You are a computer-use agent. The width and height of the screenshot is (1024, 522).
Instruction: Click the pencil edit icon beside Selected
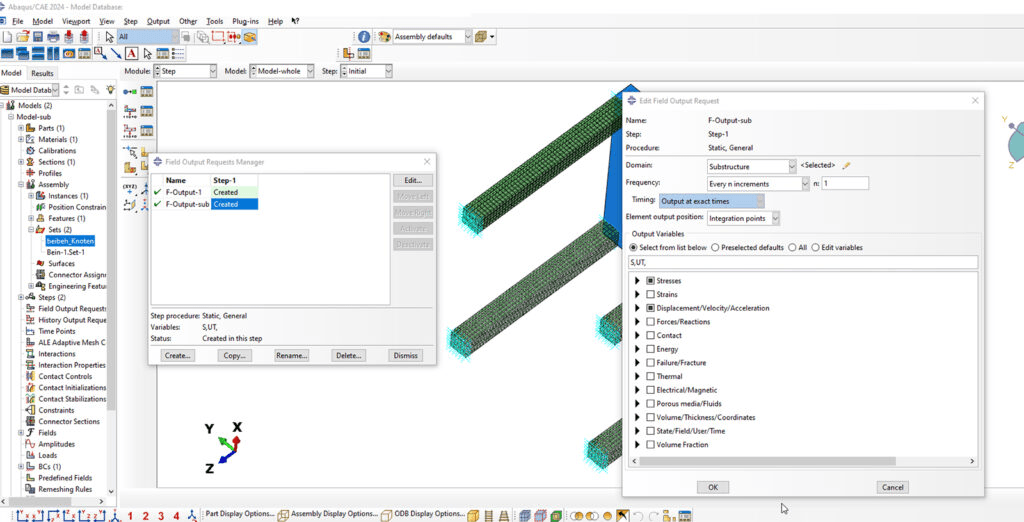click(846, 165)
